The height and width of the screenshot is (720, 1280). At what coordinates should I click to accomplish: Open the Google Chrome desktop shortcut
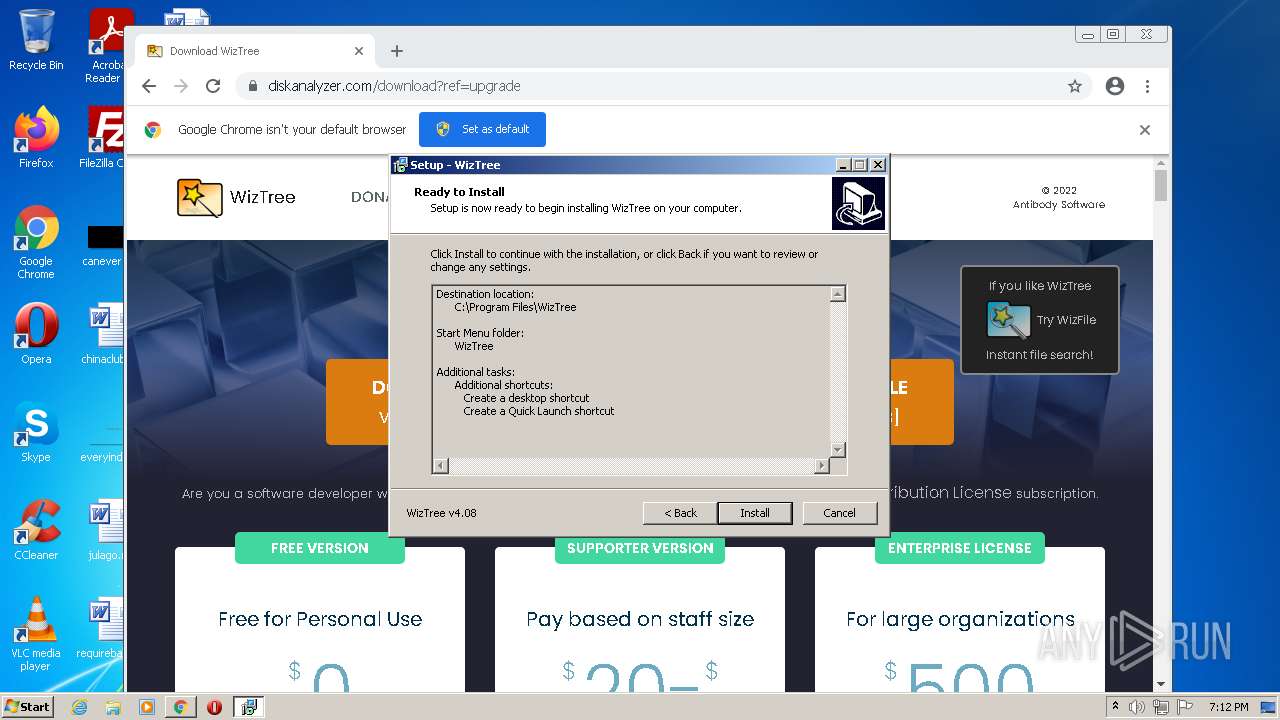pyautogui.click(x=36, y=242)
